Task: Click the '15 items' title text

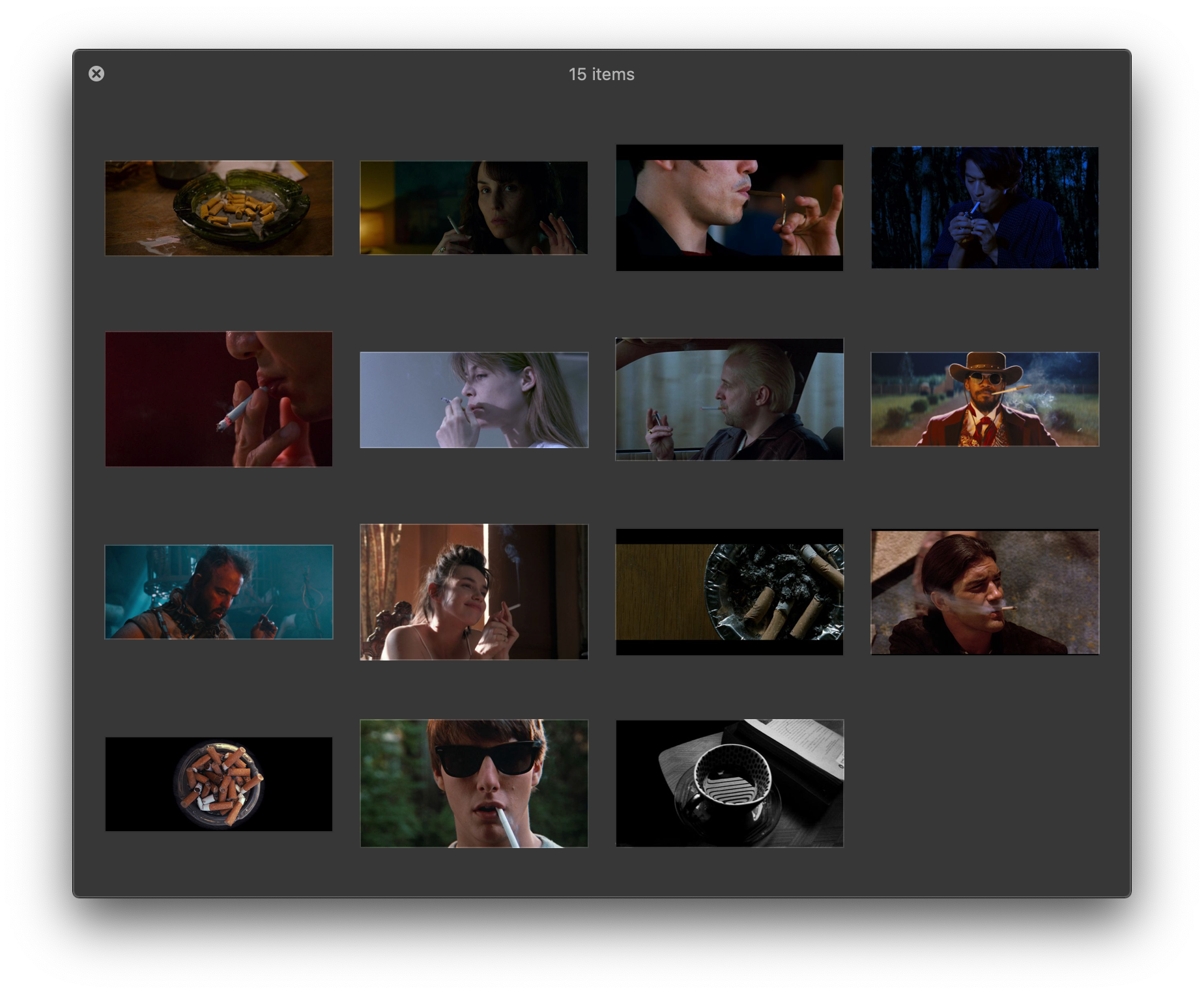Action: point(601,74)
